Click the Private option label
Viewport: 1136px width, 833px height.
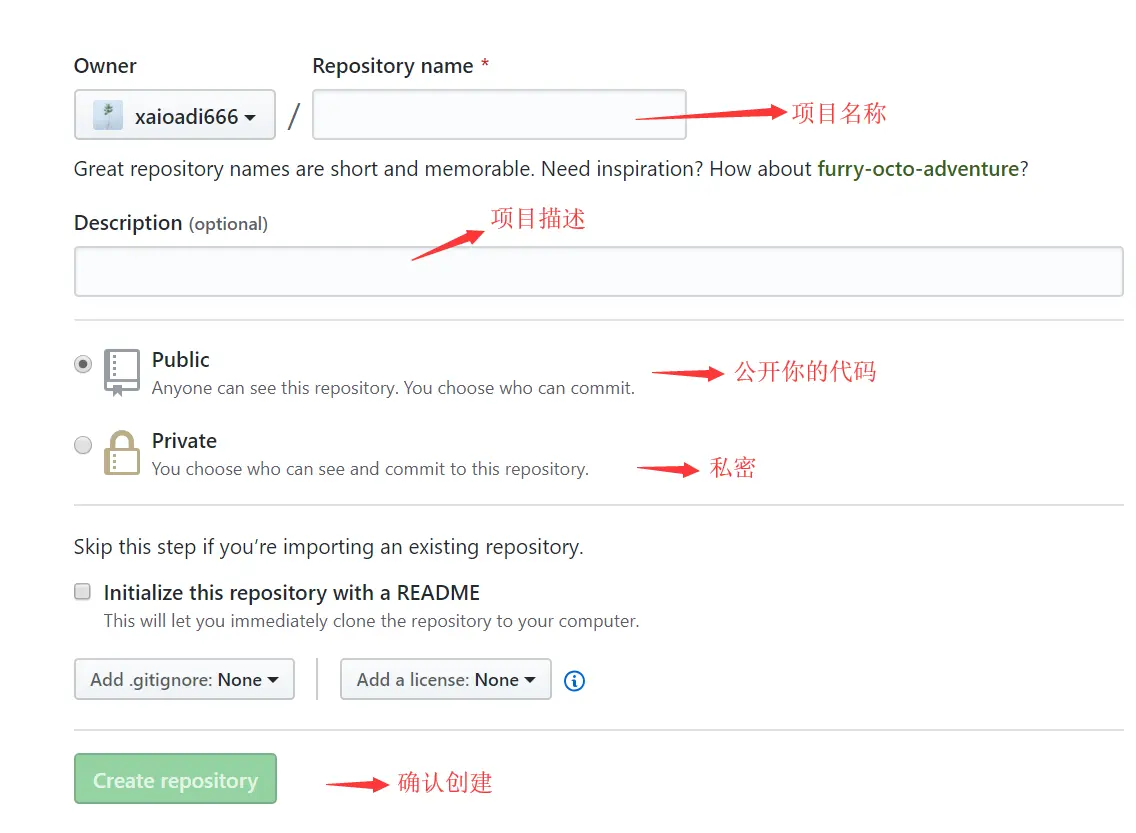click(184, 441)
